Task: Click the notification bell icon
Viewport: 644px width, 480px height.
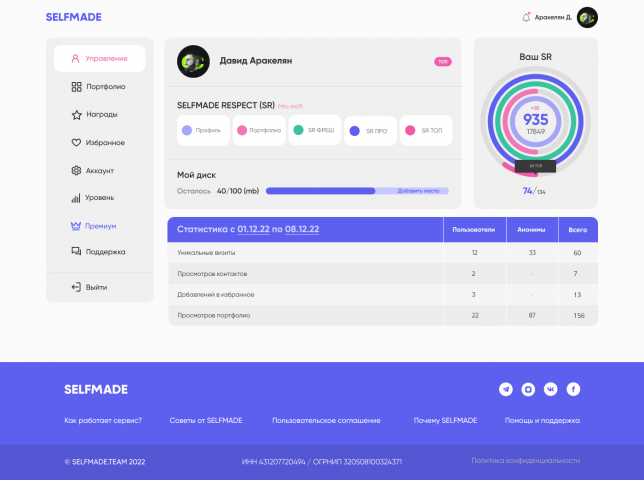Action: (x=526, y=17)
